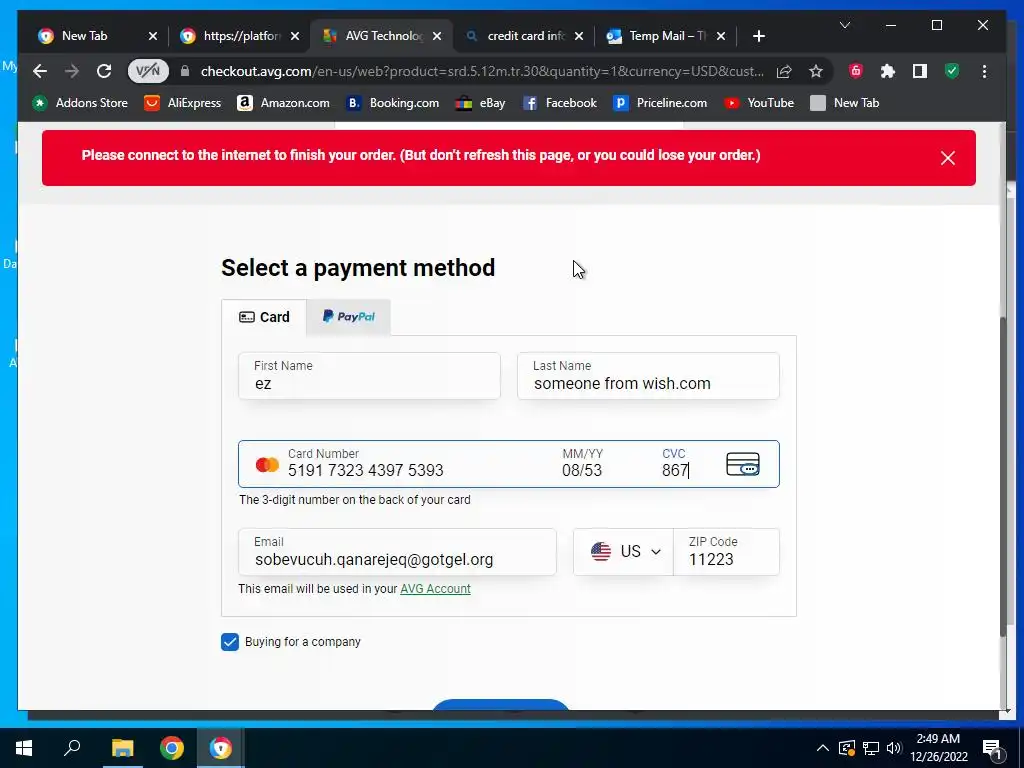Open Priceline.com bookmark
The width and height of the screenshot is (1024, 768).
click(660, 103)
